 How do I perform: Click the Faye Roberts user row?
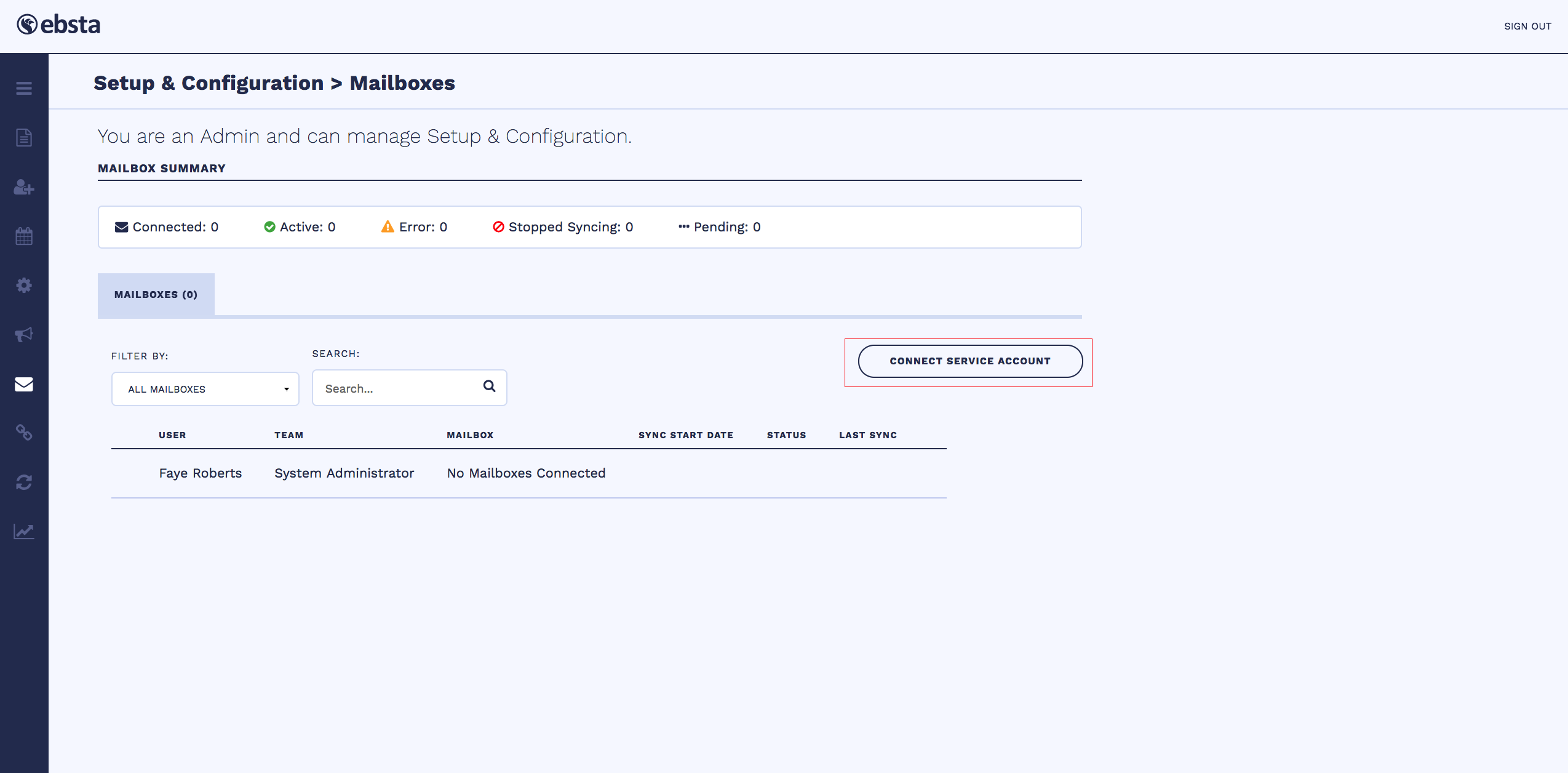pos(200,473)
